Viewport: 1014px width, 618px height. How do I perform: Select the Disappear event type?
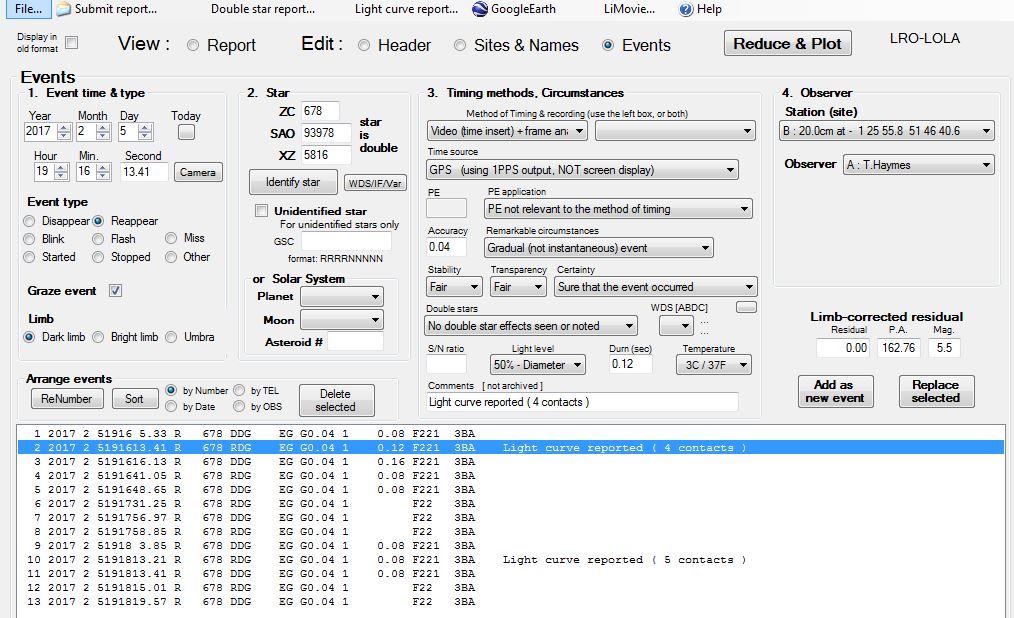(30, 221)
